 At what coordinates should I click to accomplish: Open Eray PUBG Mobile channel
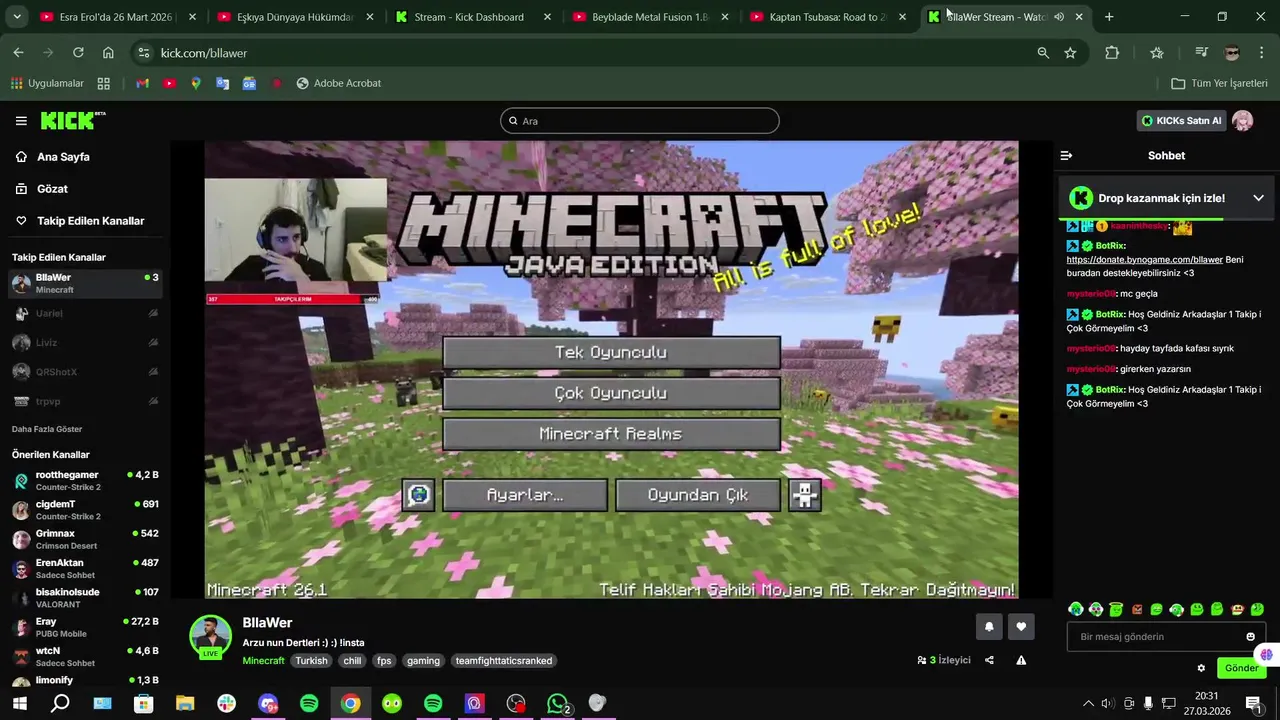(x=85, y=627)
